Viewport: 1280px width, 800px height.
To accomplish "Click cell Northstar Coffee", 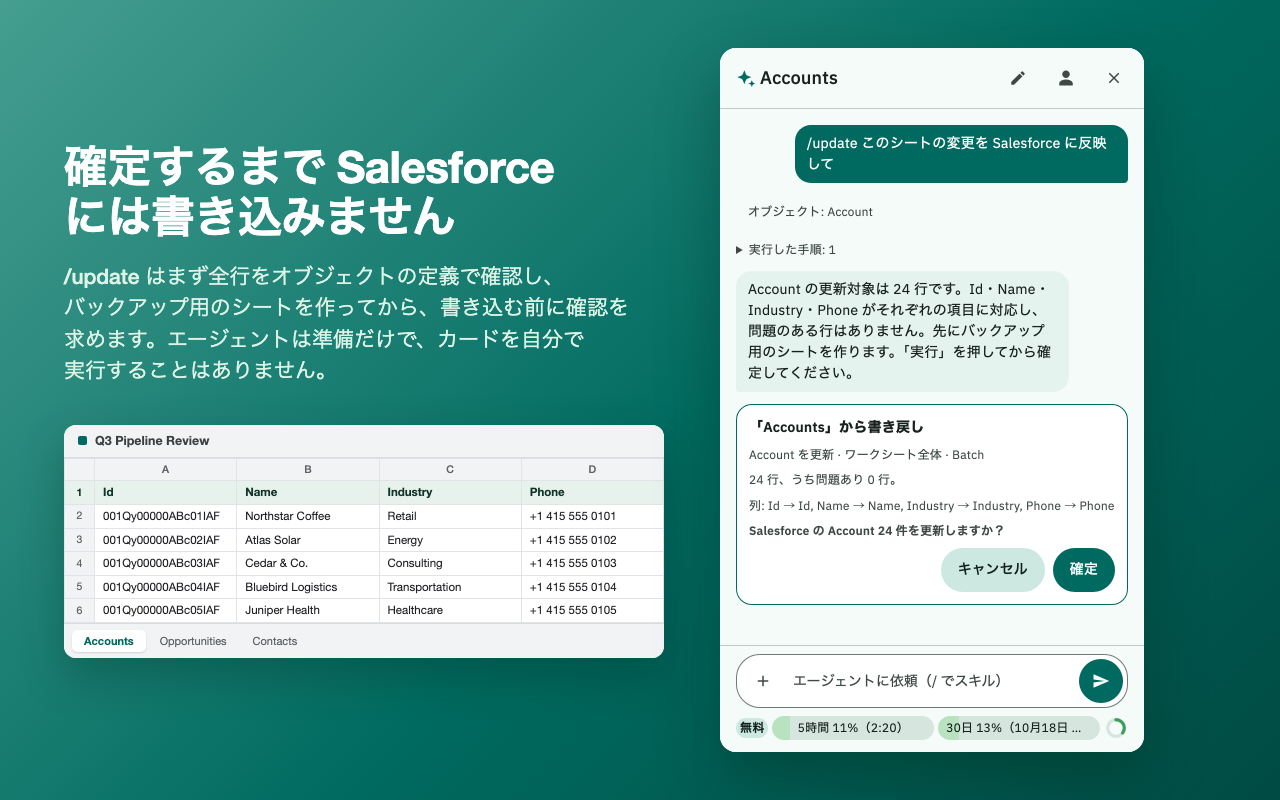I will [x=308, y=516].
